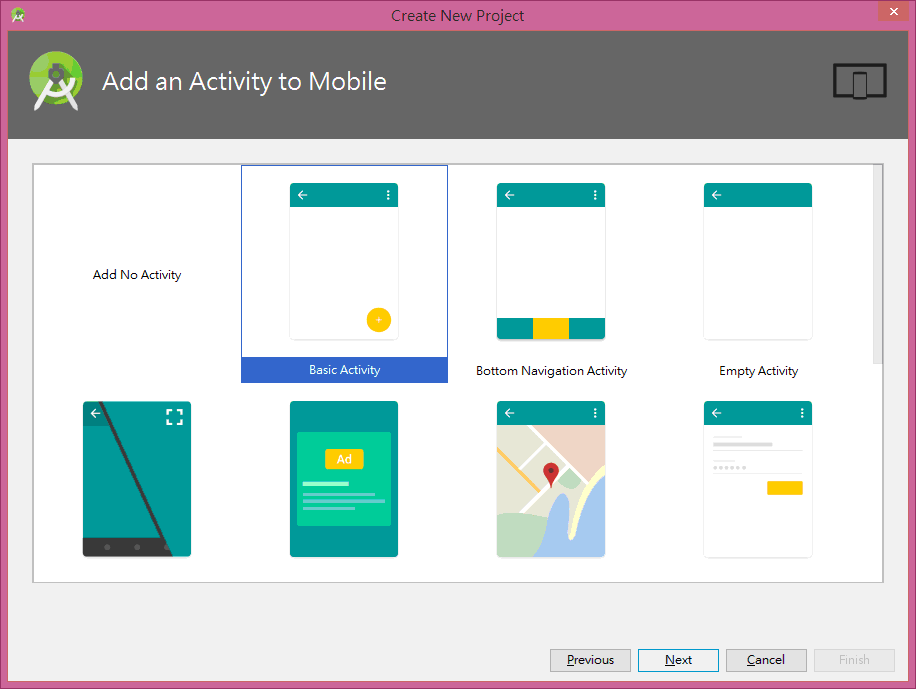Click the activity list vertical scrollbar
Image resolution: width=916 pixels, height=689 pixels.
point(877,264)
